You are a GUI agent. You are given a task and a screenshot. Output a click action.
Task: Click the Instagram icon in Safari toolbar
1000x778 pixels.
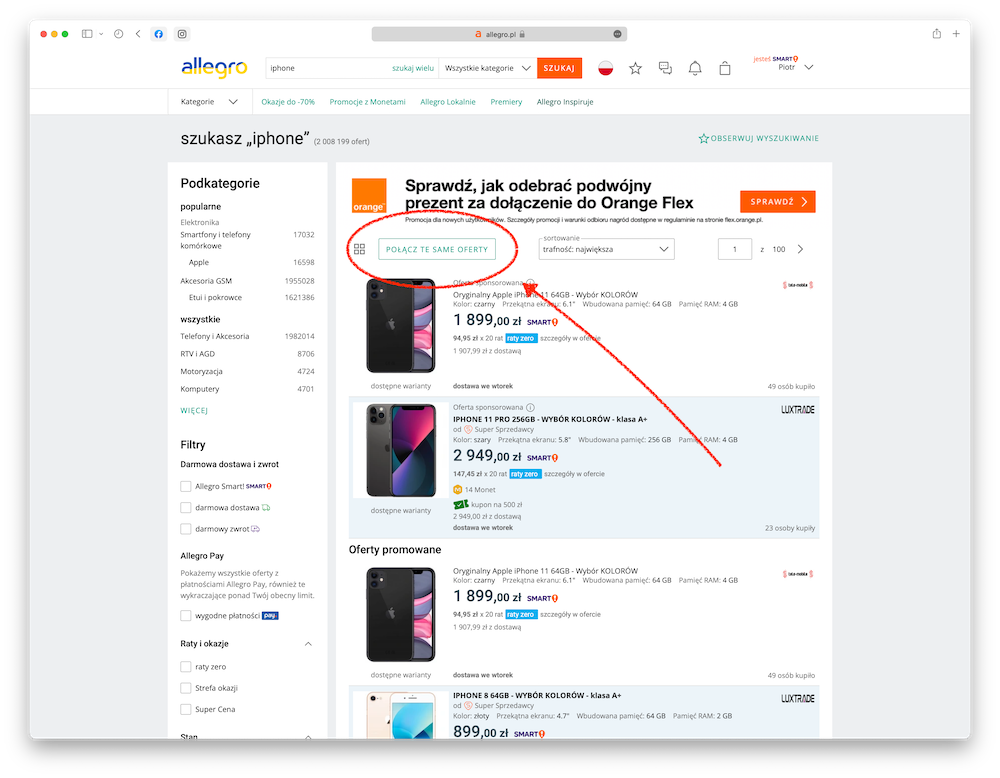(x=182, y=34)
